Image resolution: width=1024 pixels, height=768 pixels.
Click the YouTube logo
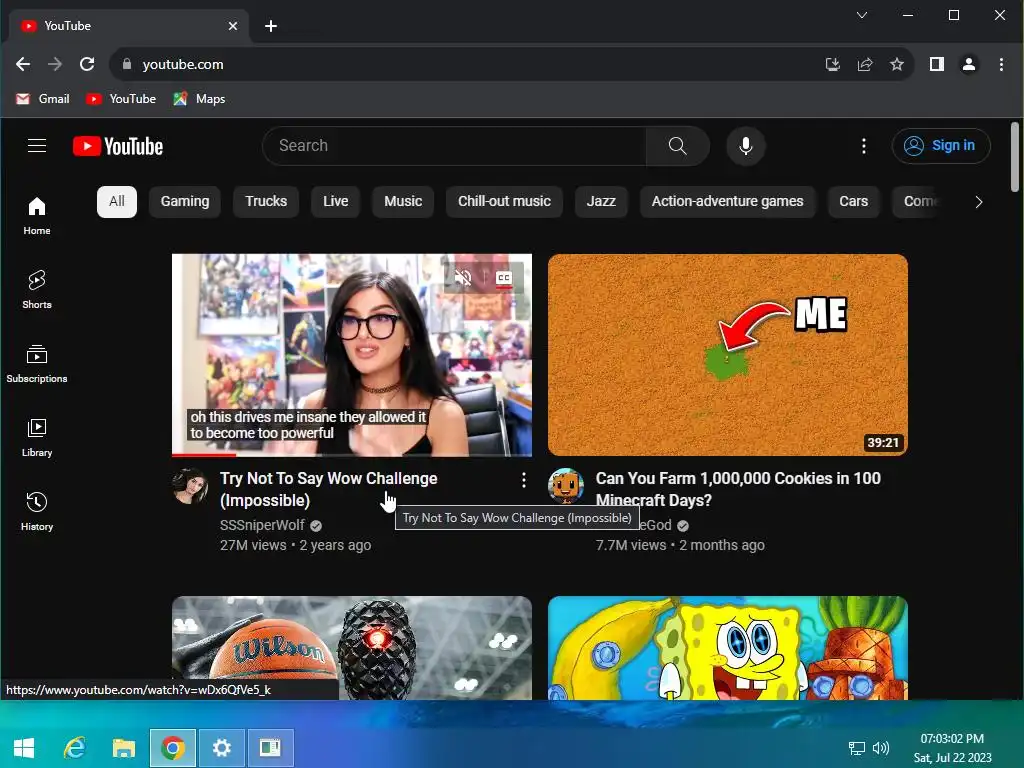click(118, 146)
